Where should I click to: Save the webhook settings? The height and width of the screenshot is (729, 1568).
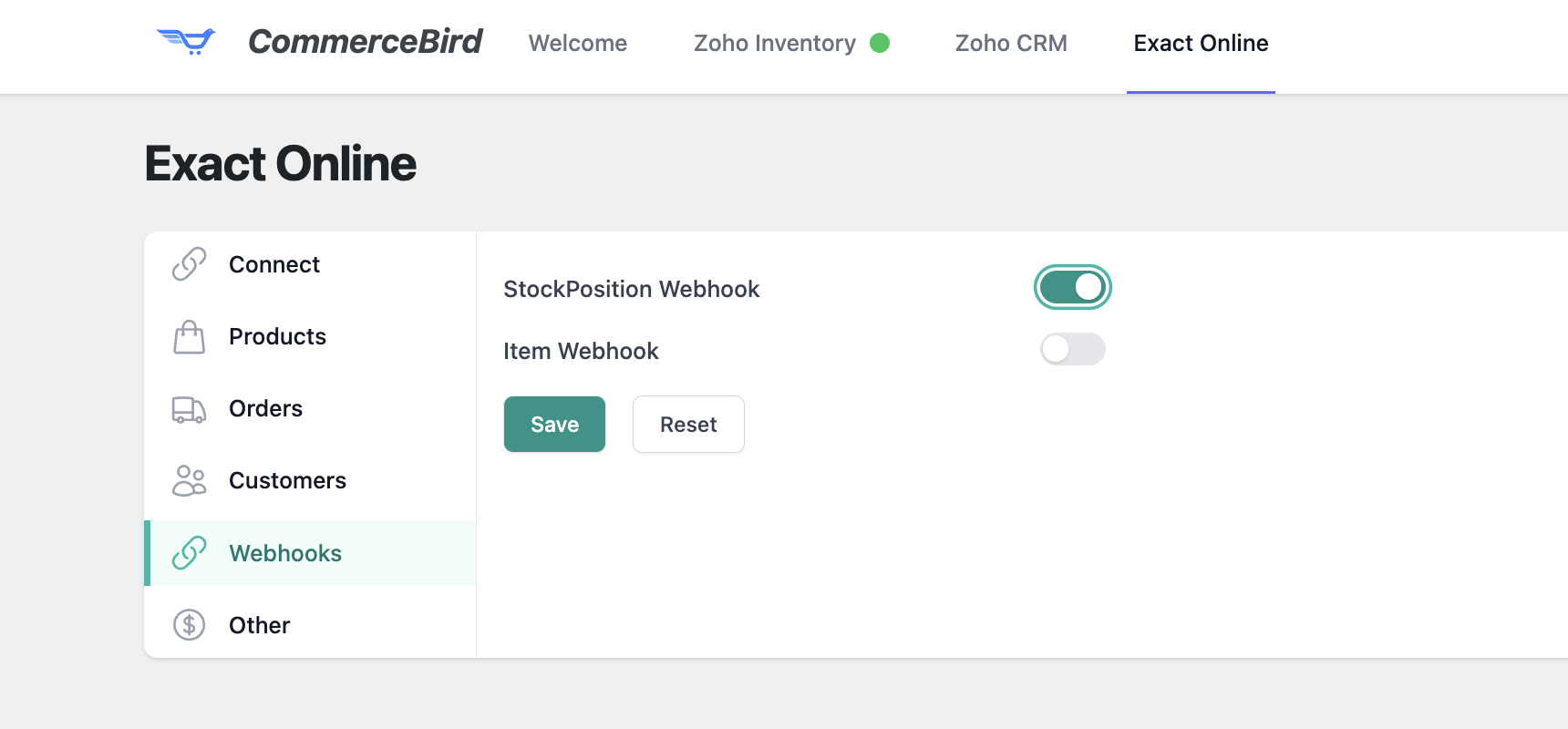(x=554, y=424)
